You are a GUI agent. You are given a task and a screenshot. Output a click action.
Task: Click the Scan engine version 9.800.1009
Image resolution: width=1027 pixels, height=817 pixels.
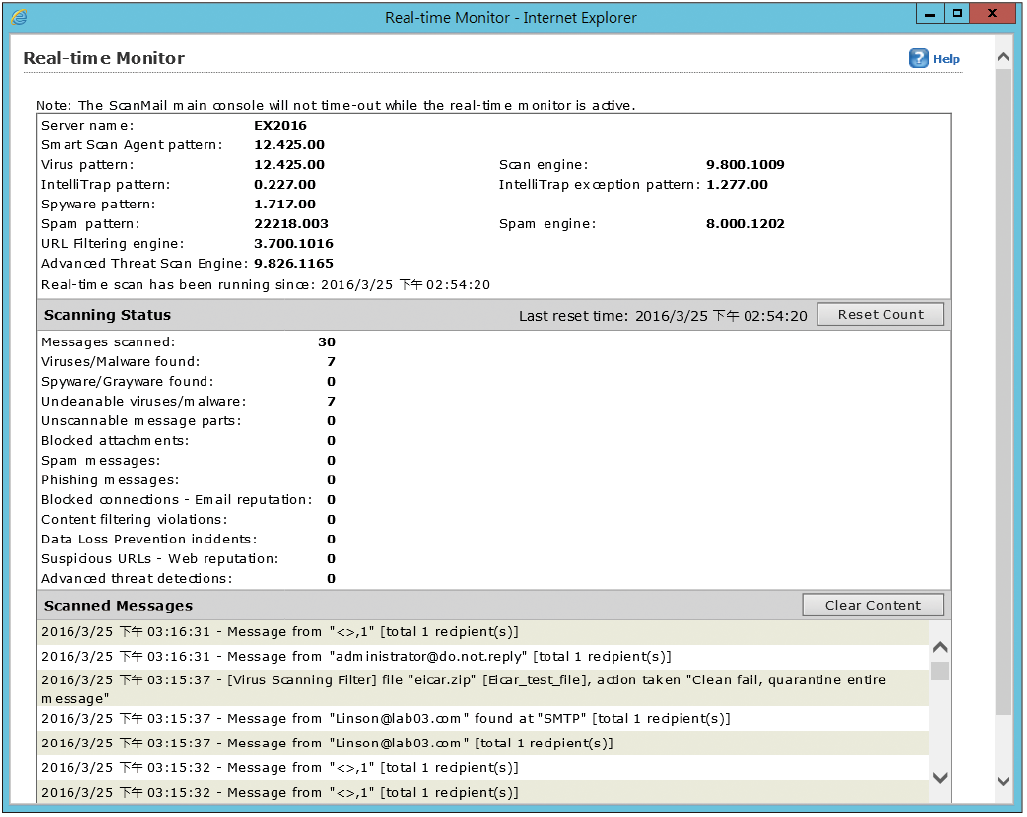745,165
